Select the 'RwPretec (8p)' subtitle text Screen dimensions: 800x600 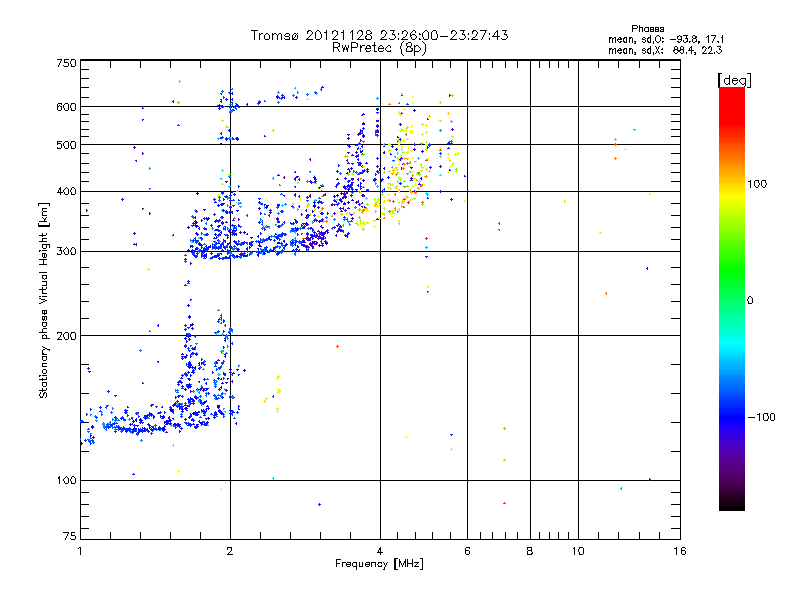(x=379, y=48)
